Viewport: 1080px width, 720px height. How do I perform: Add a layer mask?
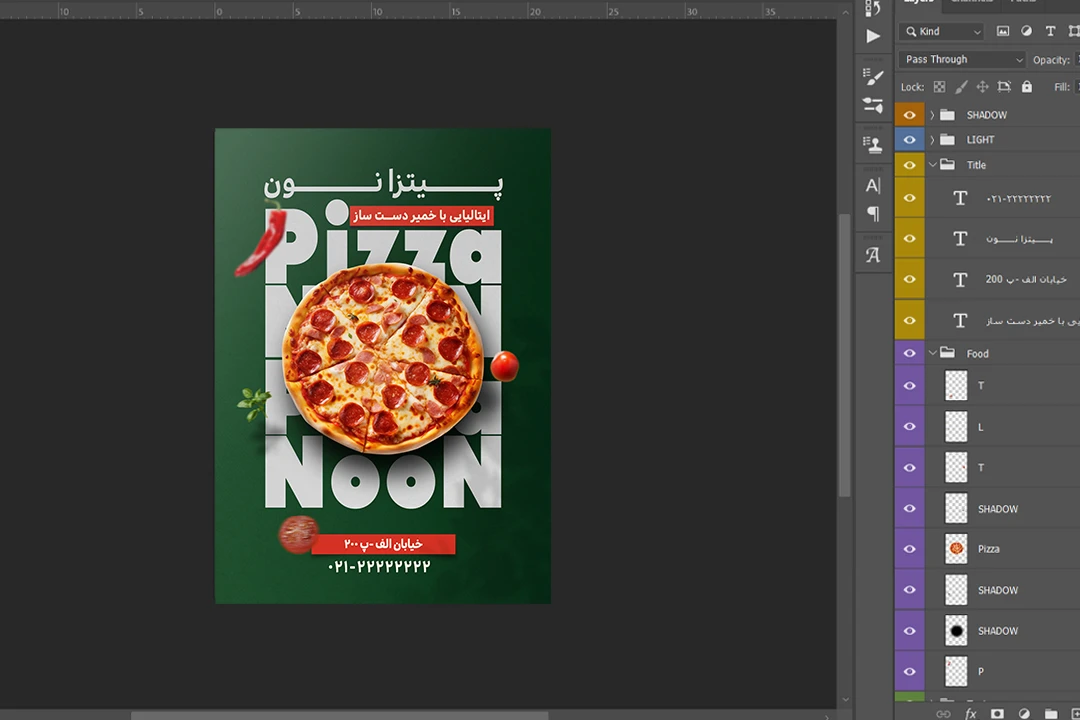coord(997,714)
